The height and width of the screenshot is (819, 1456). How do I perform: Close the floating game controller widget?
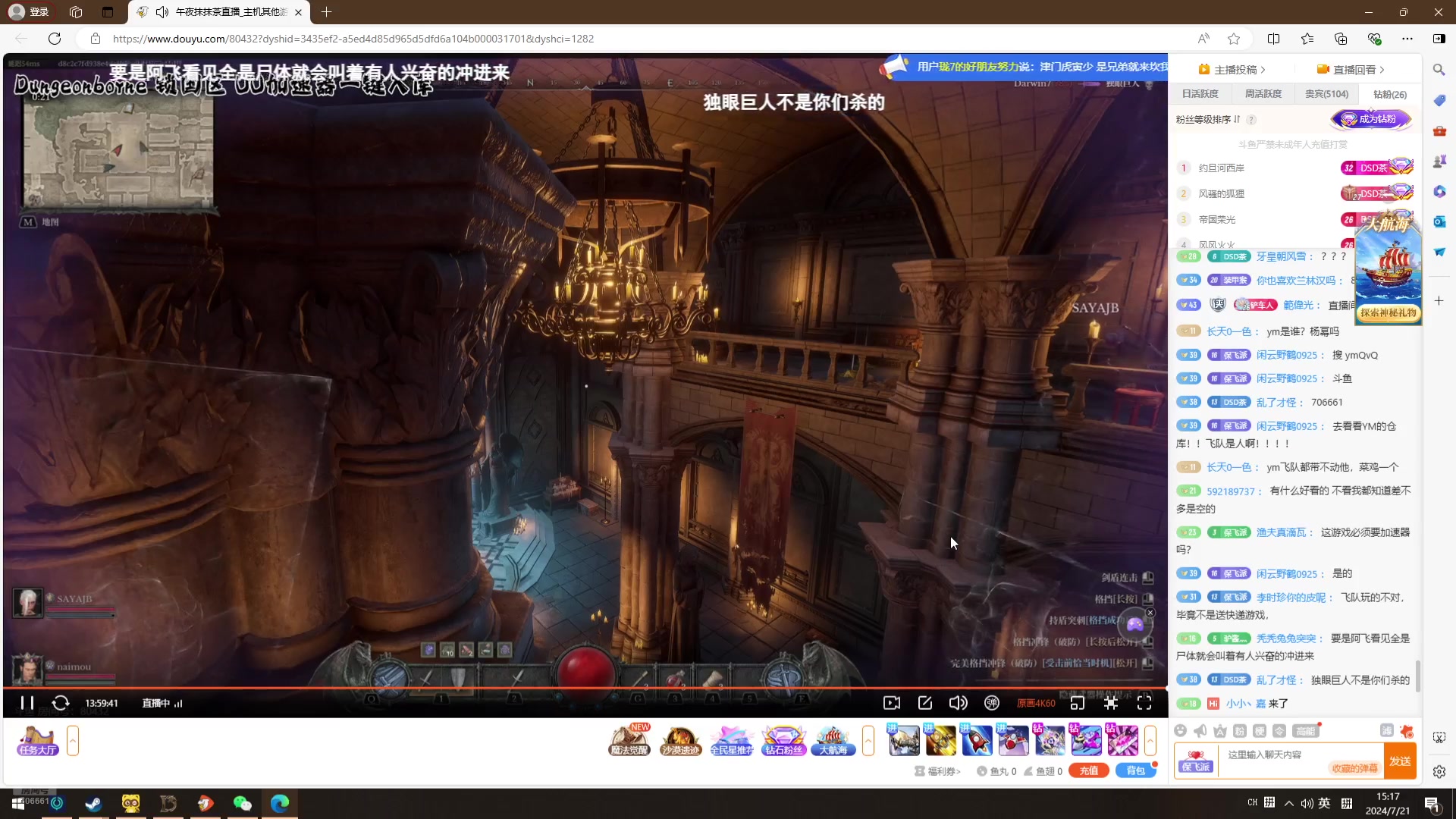pyautogui.click(x=1150, y=613)
